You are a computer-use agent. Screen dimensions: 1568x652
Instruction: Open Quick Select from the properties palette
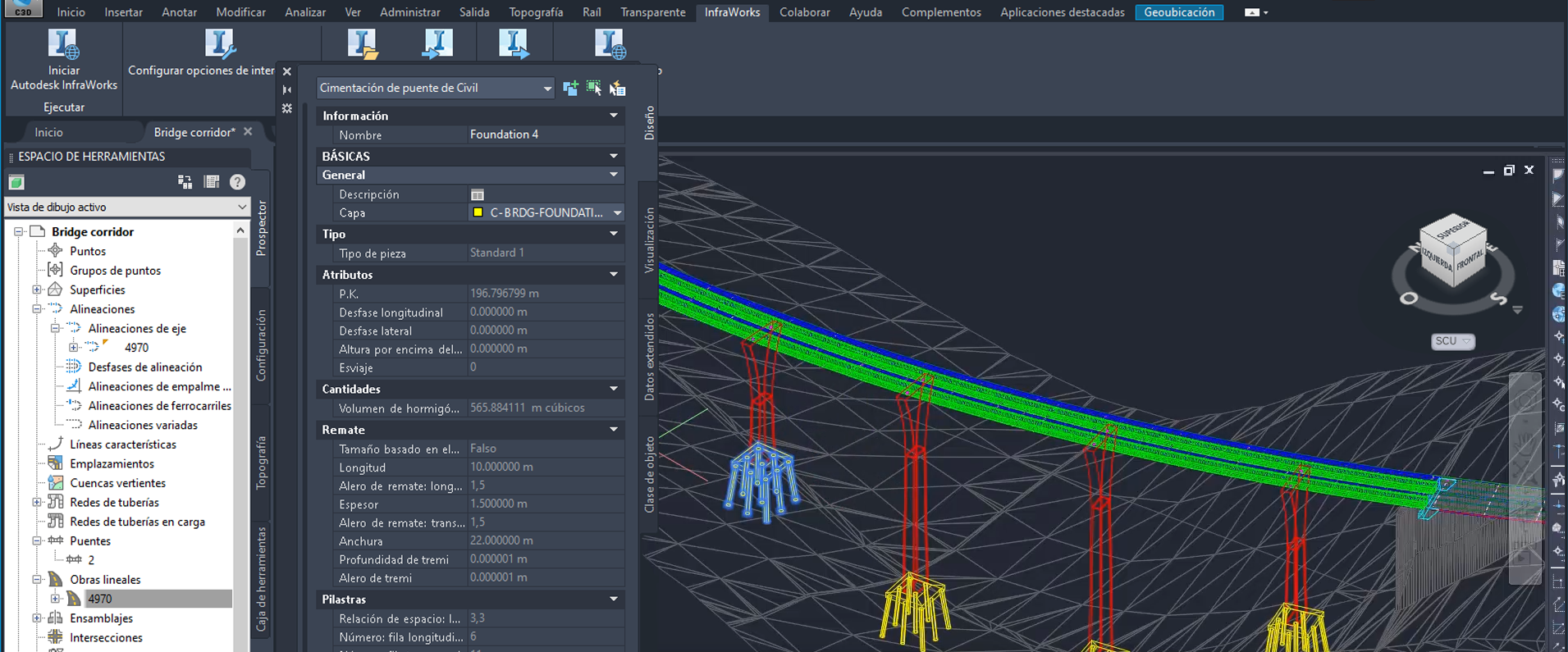coord(618,88)
